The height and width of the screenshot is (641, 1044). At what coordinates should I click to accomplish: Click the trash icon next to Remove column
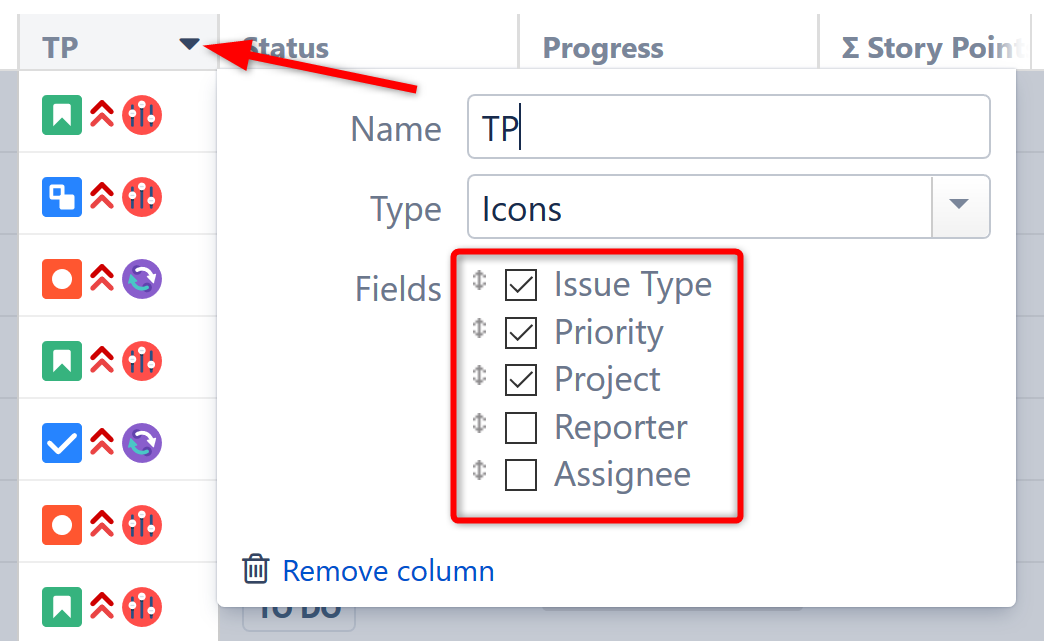[x=255, y=570]
